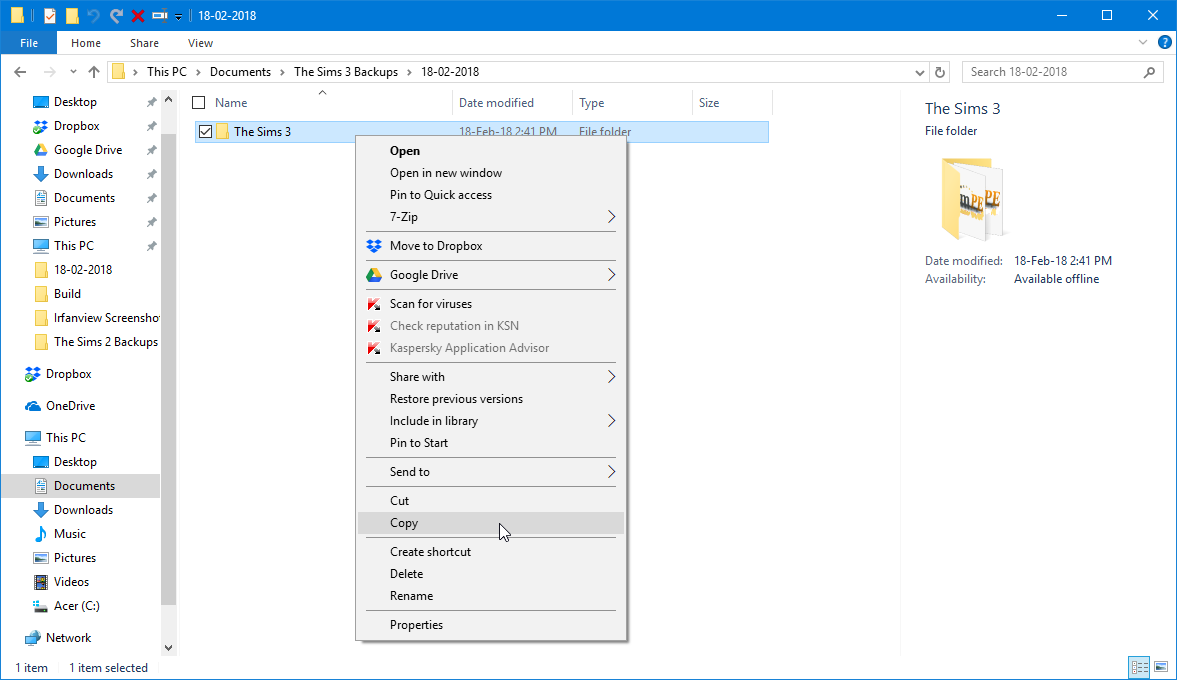Navigate back with the Back arrow
This screenshot has height=680, width=1177.
[x=20, y=72]
